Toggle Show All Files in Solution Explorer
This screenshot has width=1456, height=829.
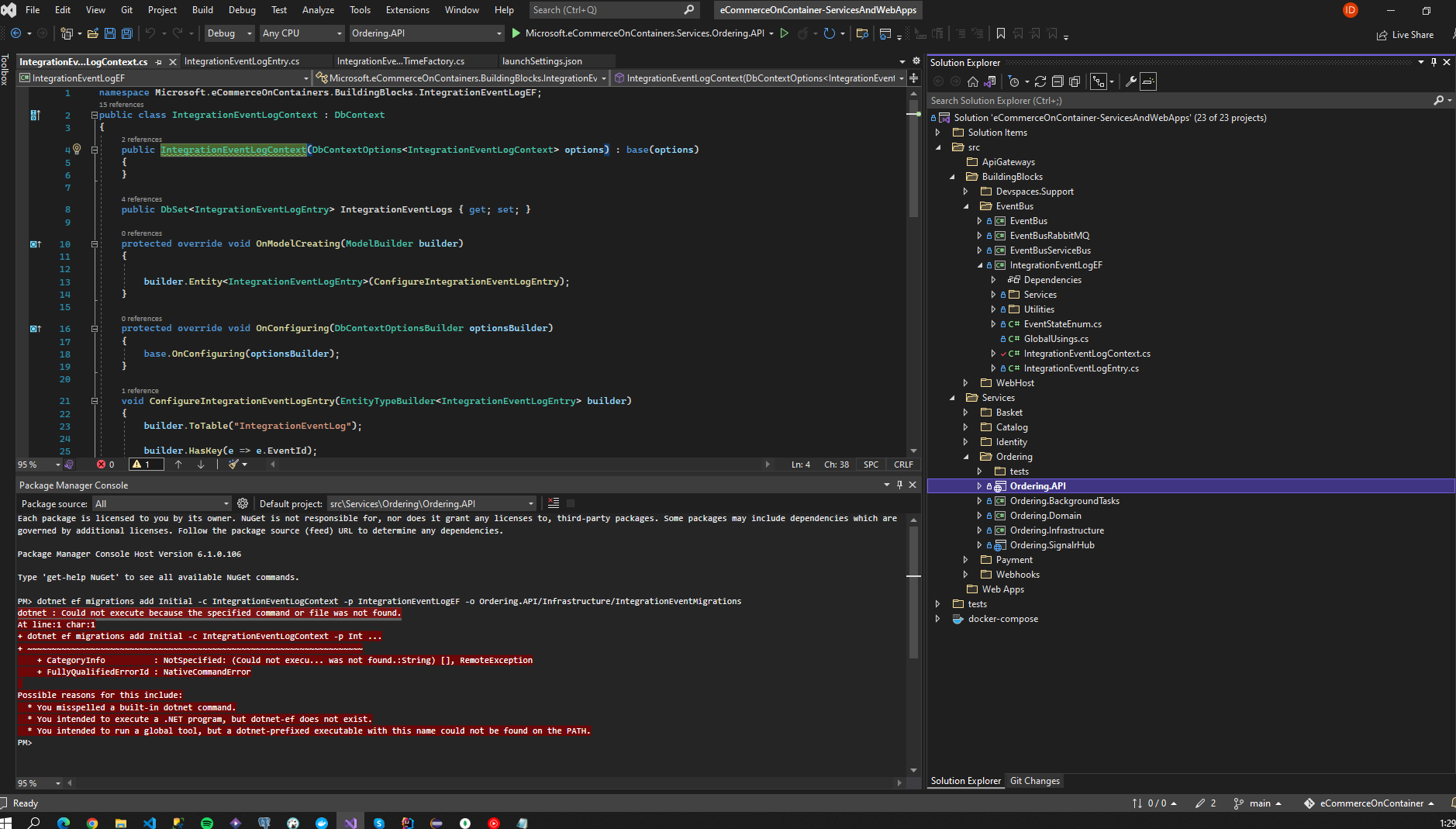coord(1075,81)
